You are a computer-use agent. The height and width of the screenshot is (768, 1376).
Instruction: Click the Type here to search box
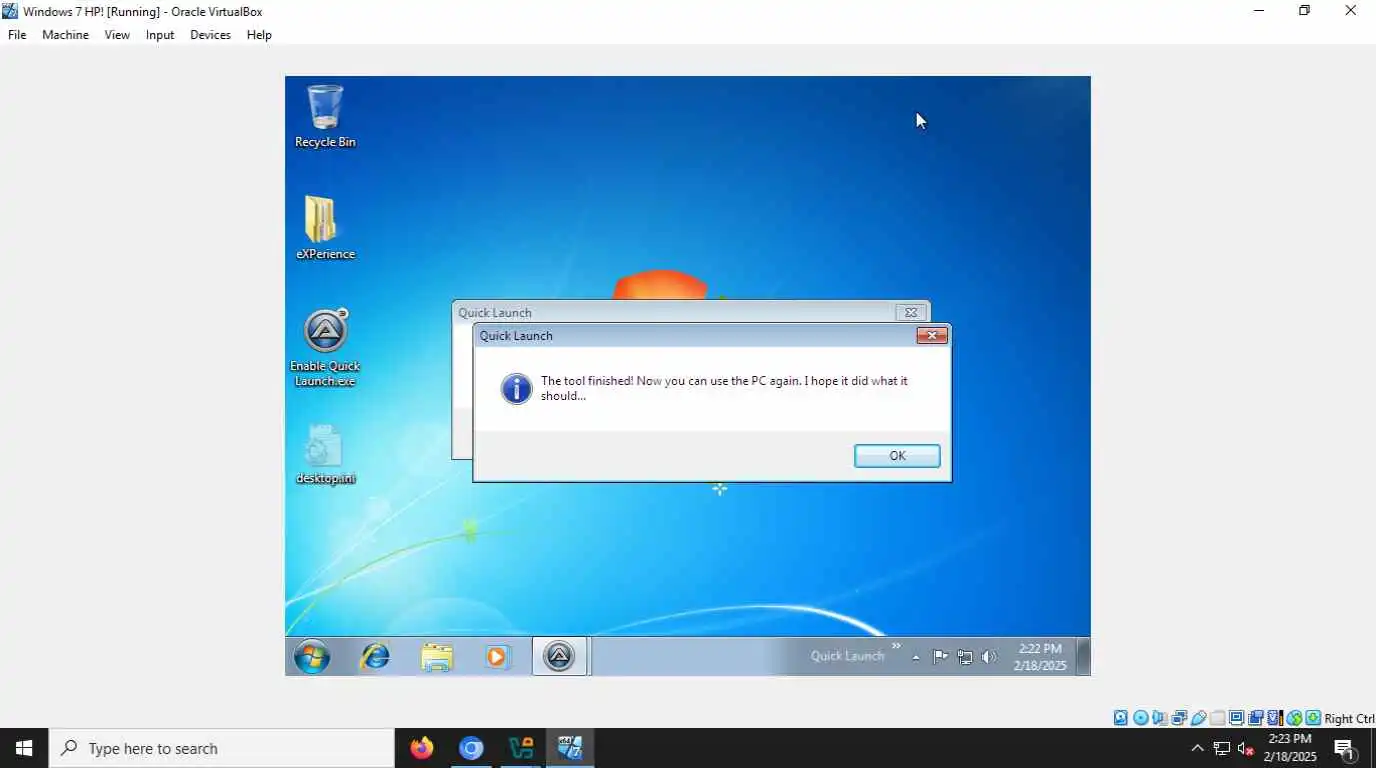click(x=221, y=748)
